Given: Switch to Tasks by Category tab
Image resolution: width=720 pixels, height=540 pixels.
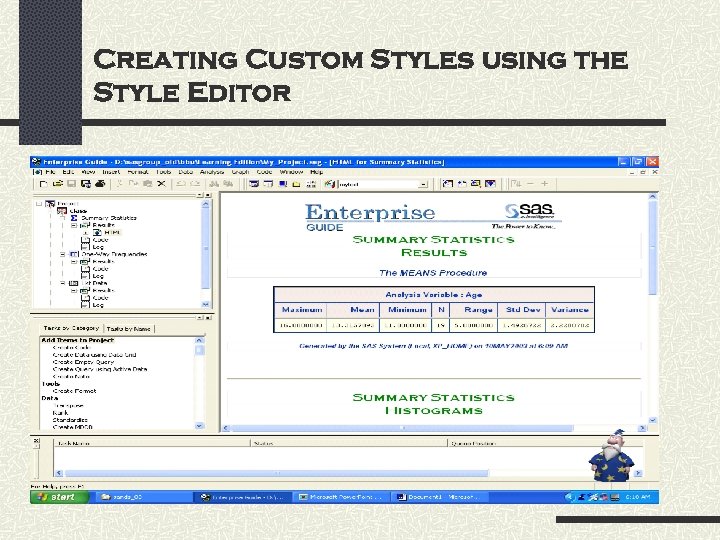Looking at the screenshot, I should pyautogui.click(x=71, y=328).
